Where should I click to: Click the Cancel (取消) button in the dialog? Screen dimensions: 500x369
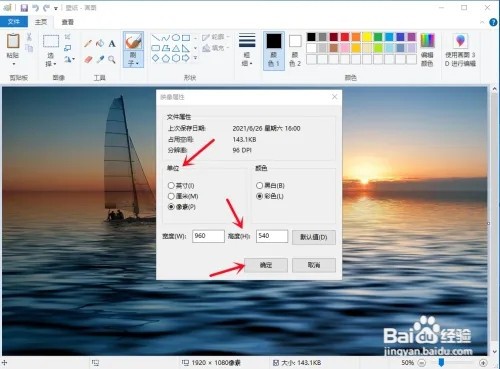[x=314, y=265]
